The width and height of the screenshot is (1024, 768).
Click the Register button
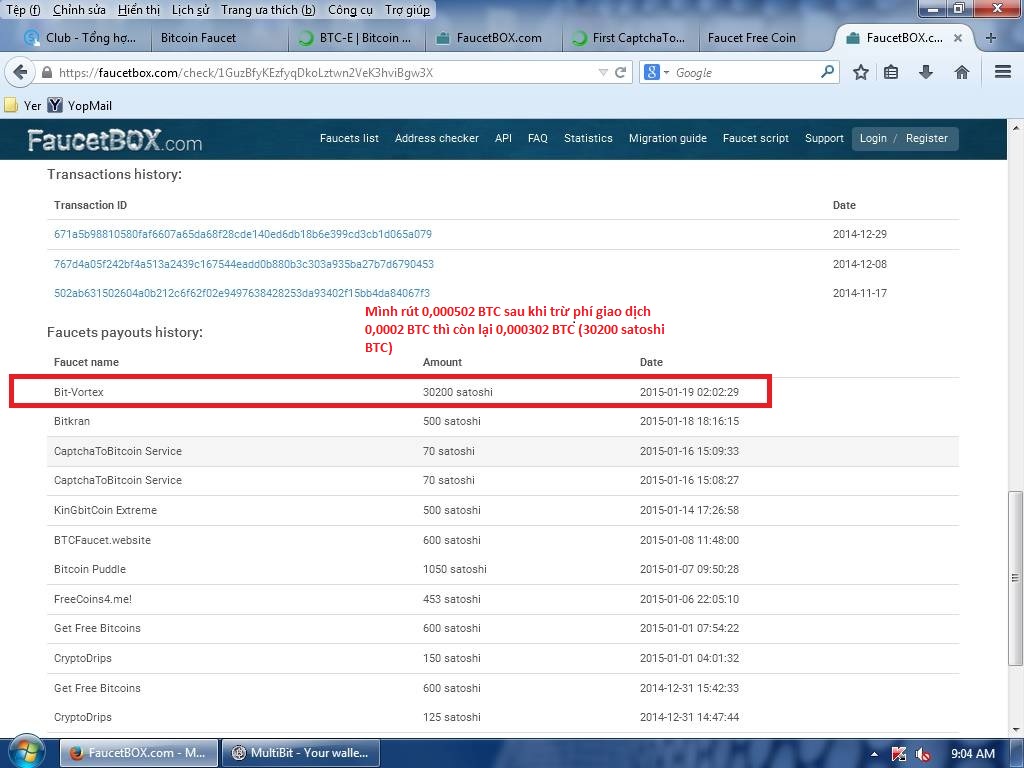926,138
